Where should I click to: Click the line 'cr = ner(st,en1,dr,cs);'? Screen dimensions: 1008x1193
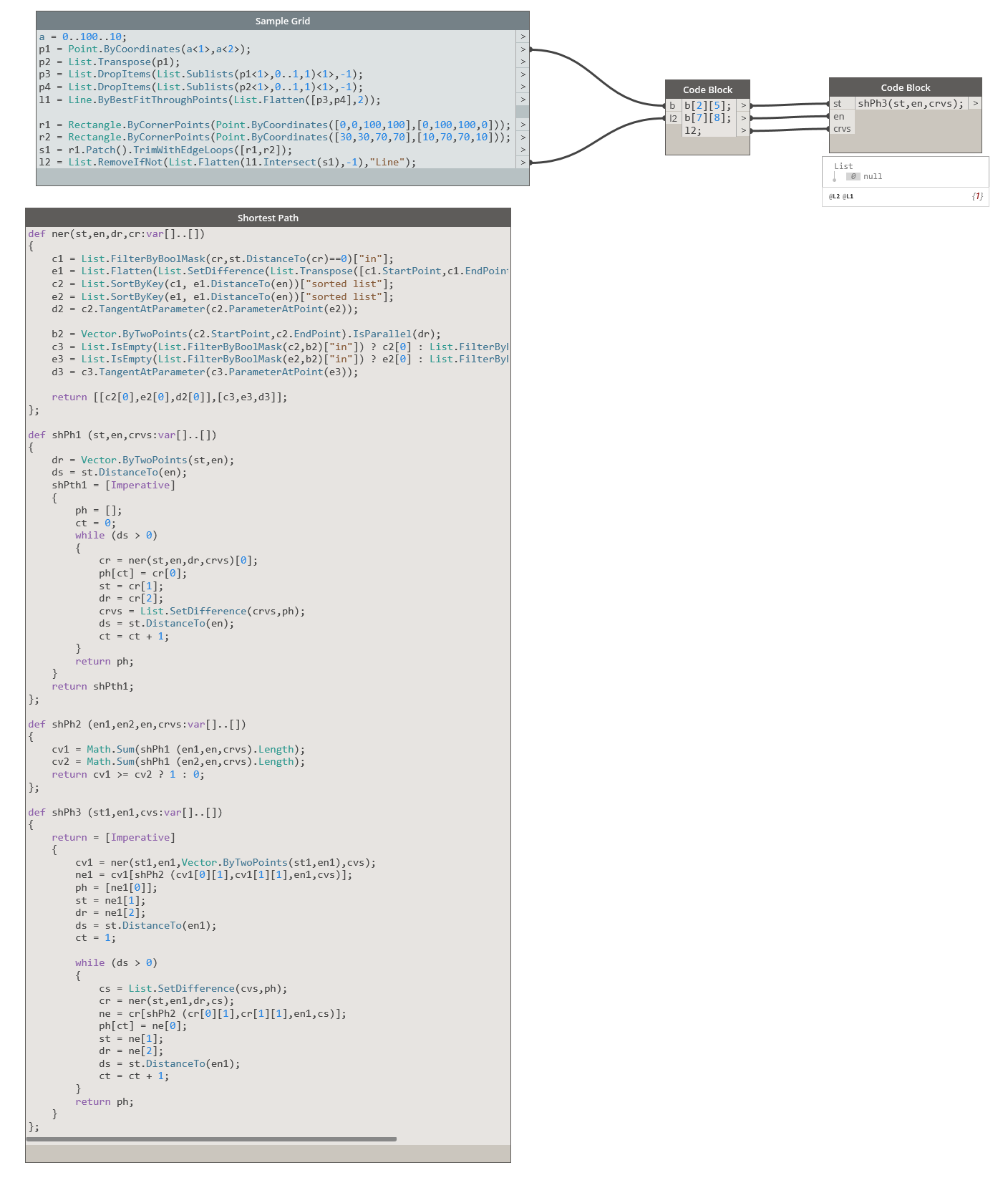pos(167,1001)
